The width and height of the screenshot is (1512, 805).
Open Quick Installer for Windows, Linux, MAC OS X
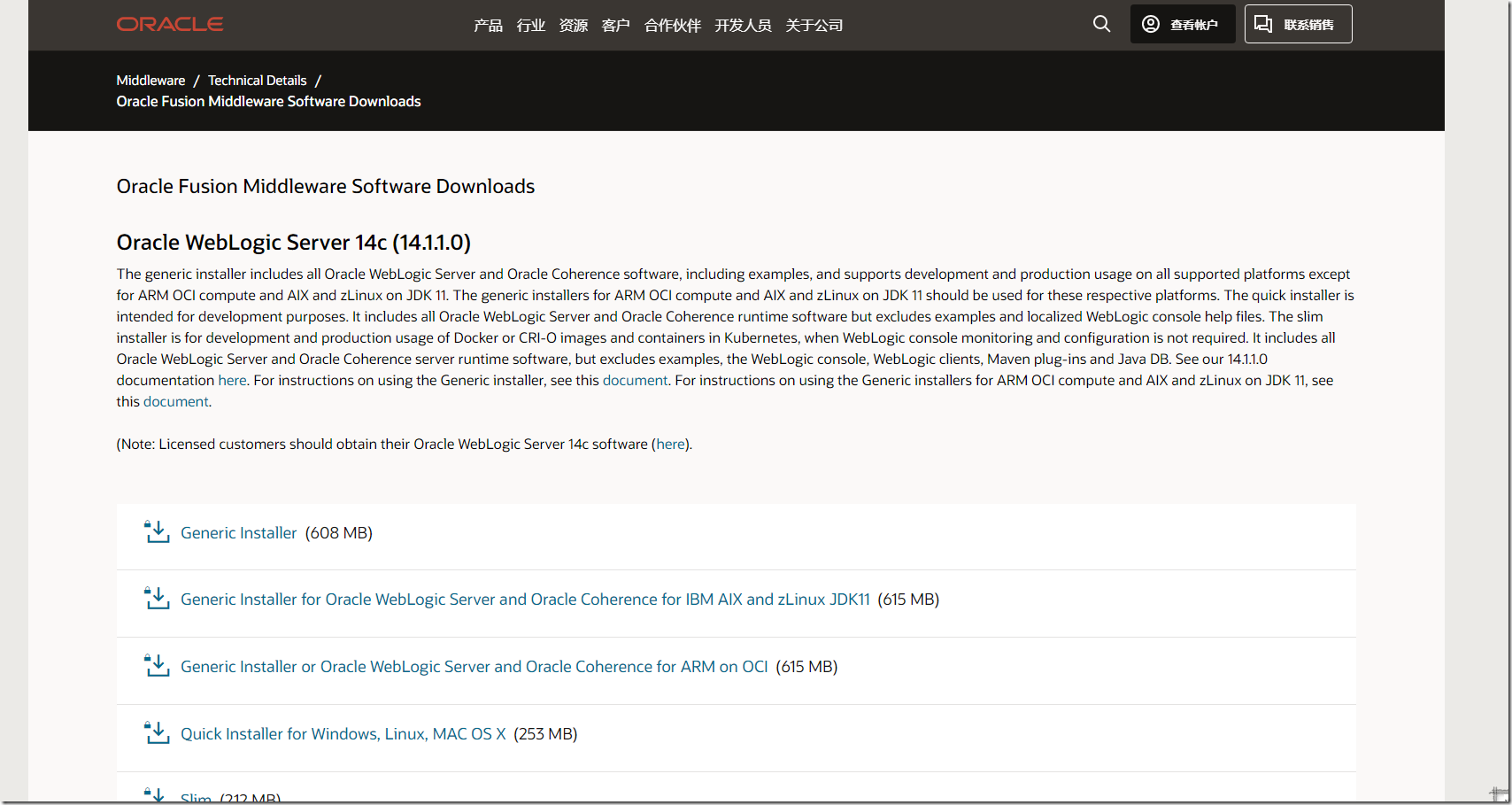point(343,734)
